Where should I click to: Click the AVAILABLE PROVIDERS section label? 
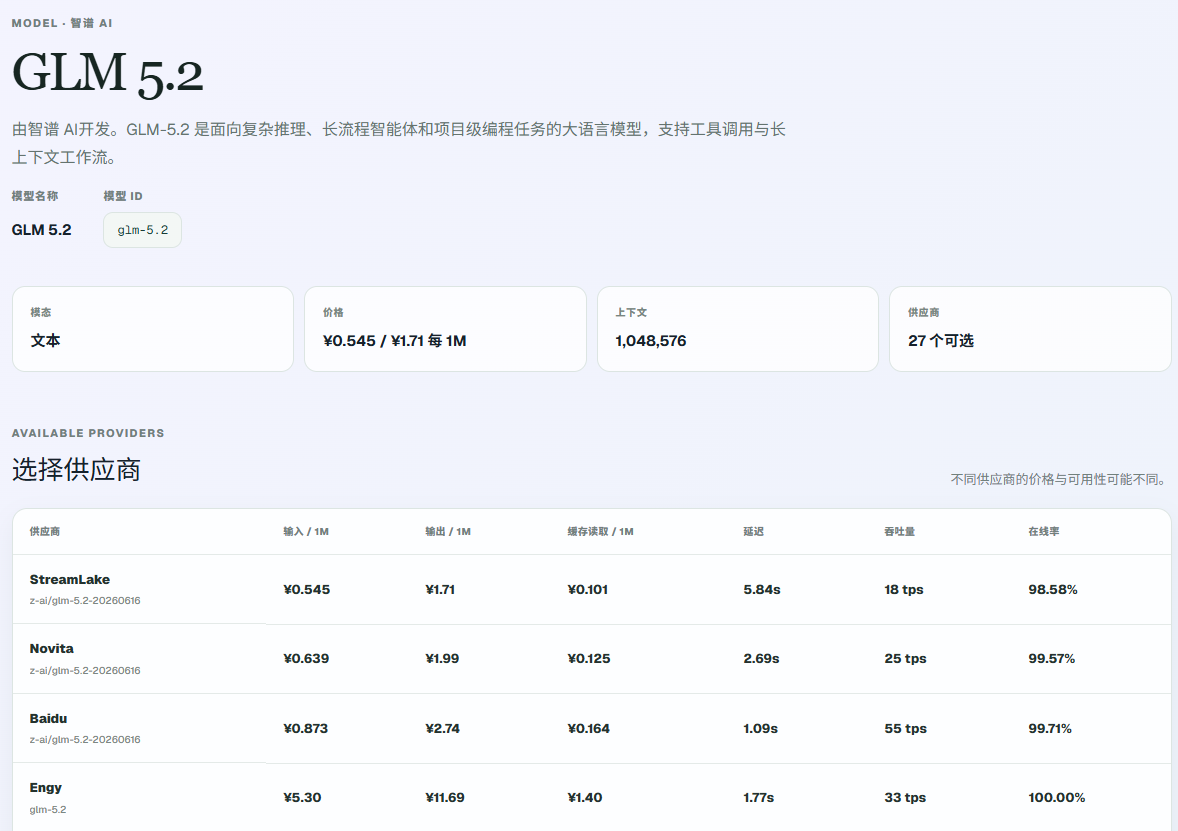tap(88, 434)
